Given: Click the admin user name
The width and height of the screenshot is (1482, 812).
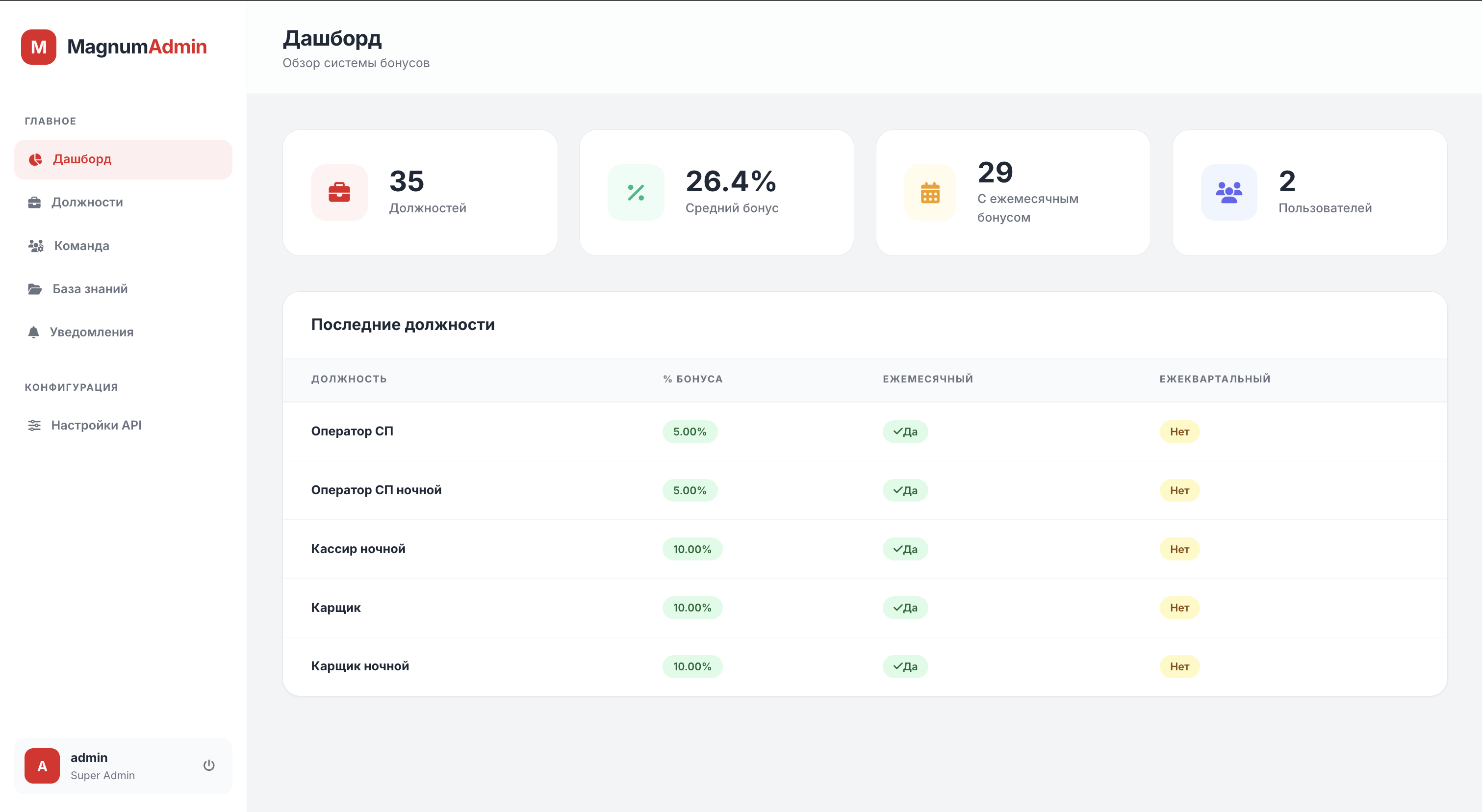Looking at the screenshot, I should (89, 758).
